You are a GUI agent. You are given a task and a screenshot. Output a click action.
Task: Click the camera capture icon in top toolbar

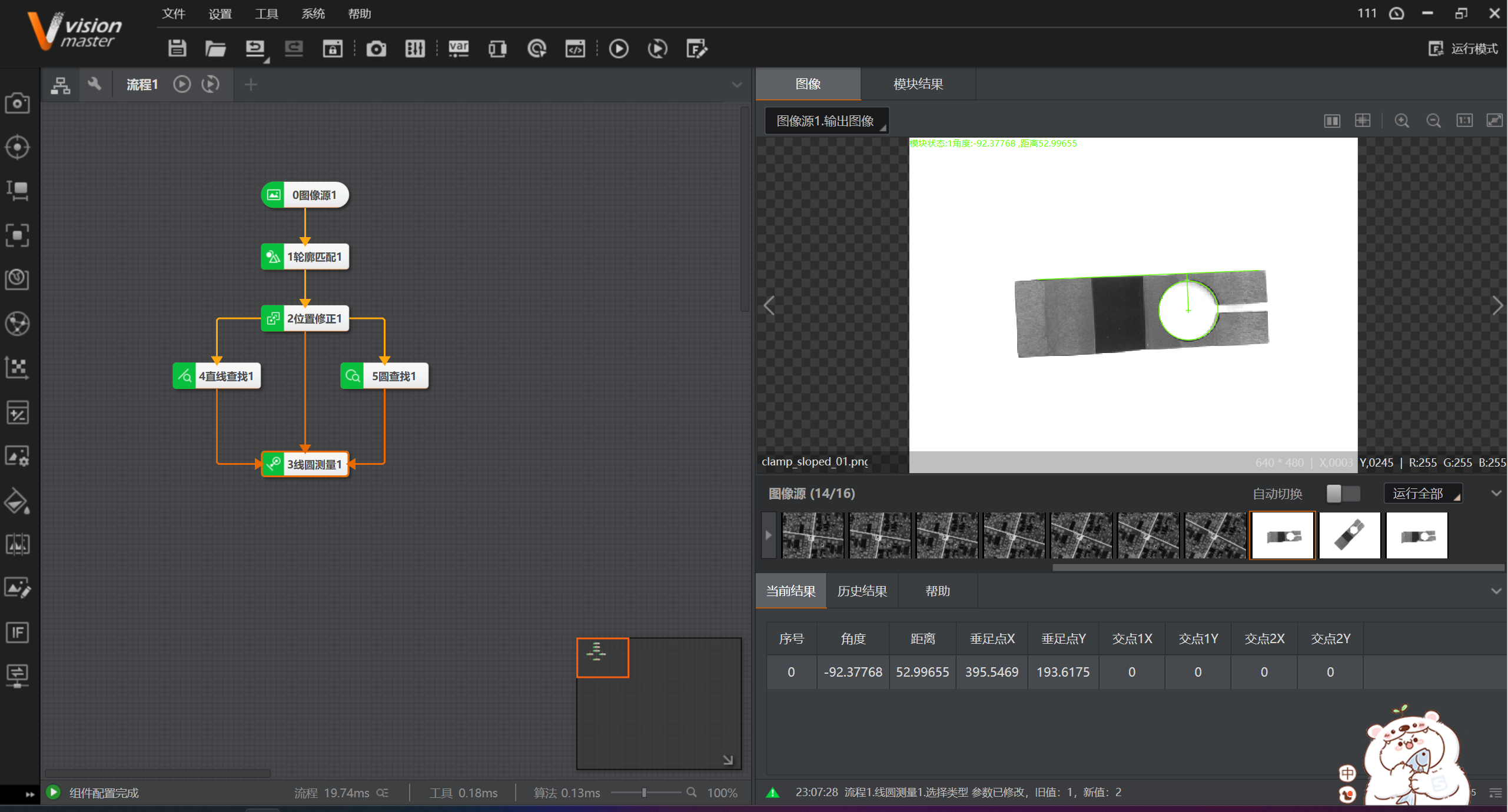[376, 48]
